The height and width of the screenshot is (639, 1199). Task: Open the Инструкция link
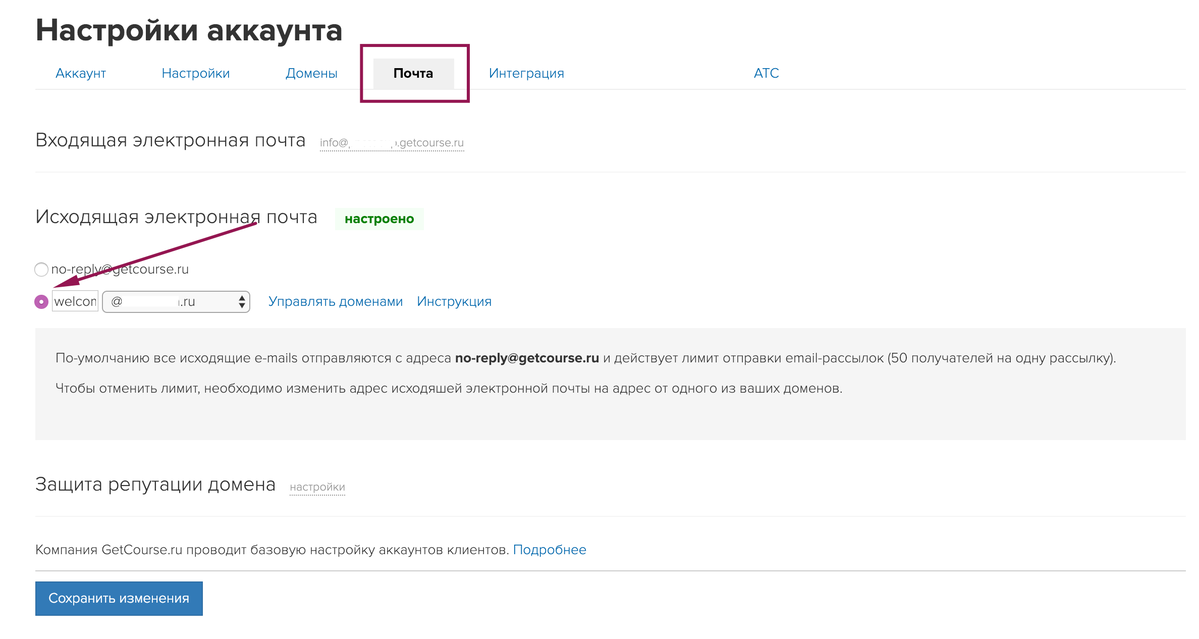pos(454,301)
